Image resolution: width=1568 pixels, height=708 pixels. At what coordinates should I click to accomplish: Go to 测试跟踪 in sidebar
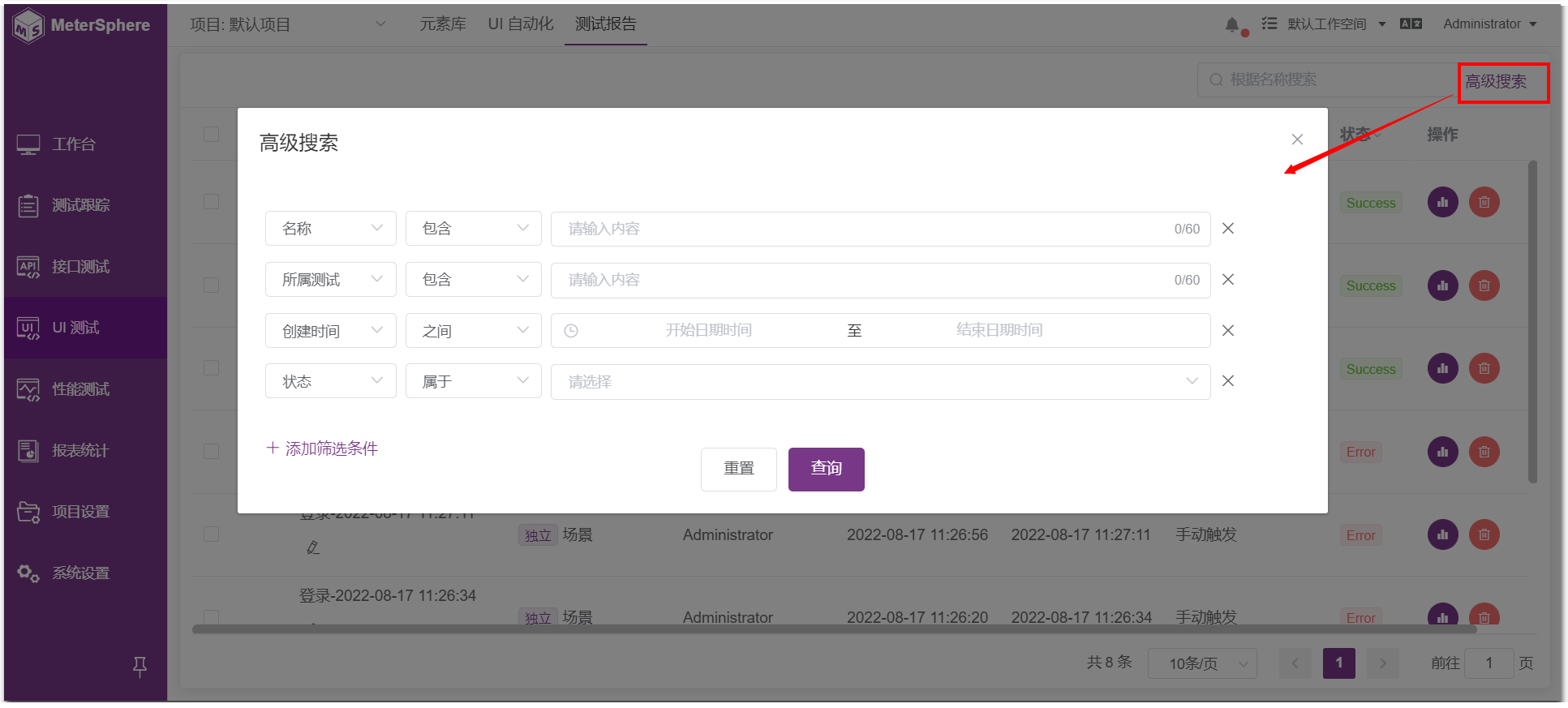[x=85, y=205]
